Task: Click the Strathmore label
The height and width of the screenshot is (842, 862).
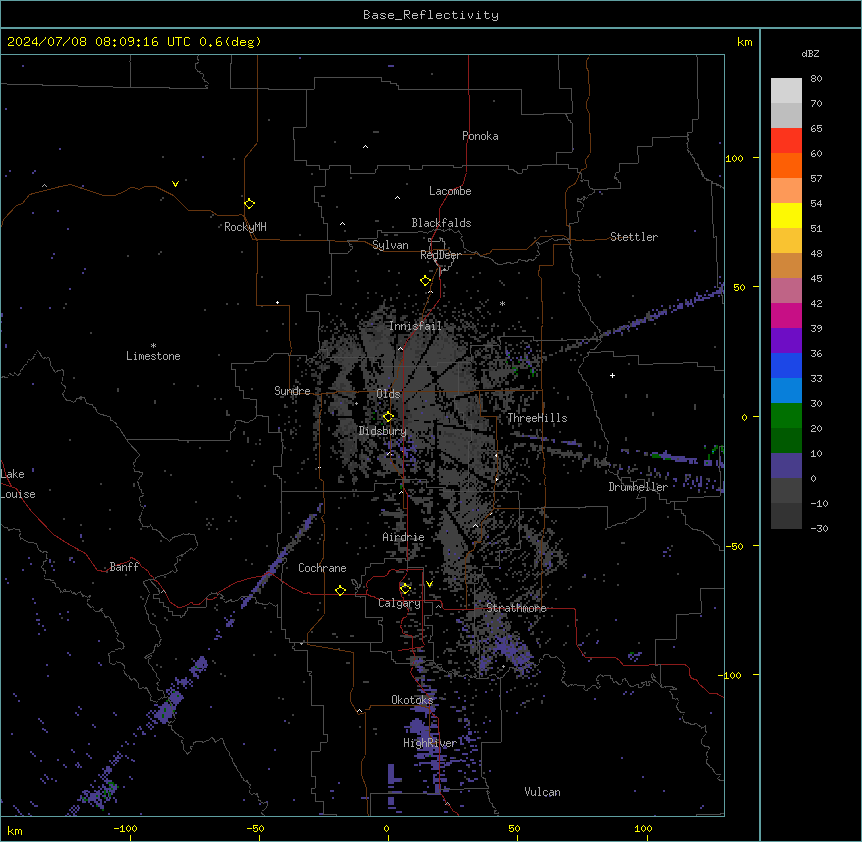Action: pyautogui.click(x=516, y=608)
